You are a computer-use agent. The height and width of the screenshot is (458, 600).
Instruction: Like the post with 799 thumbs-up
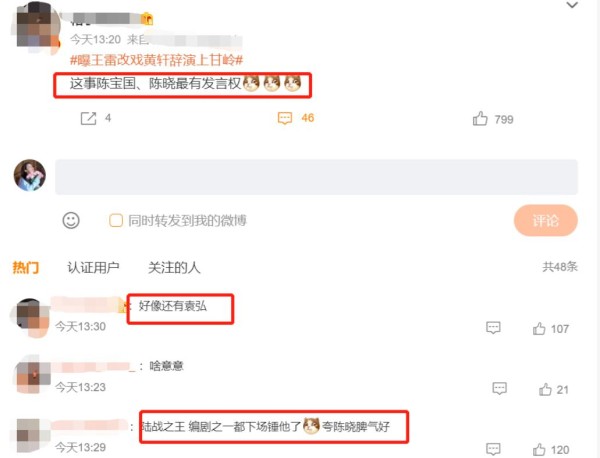[480, 119]
